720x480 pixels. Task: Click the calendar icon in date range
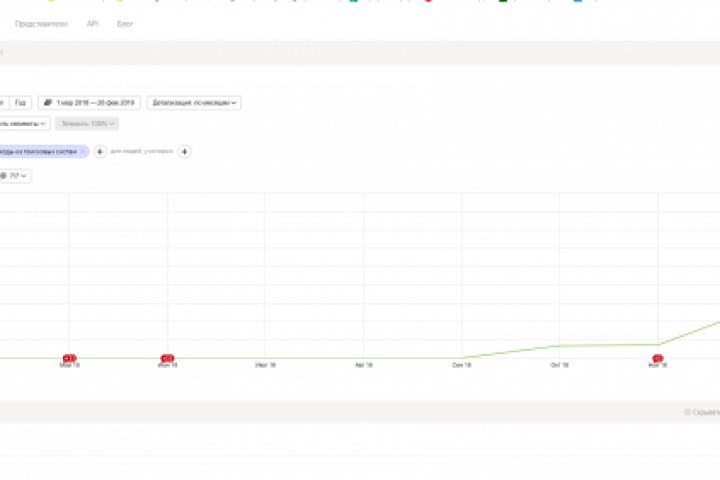[x=48, y=102]
